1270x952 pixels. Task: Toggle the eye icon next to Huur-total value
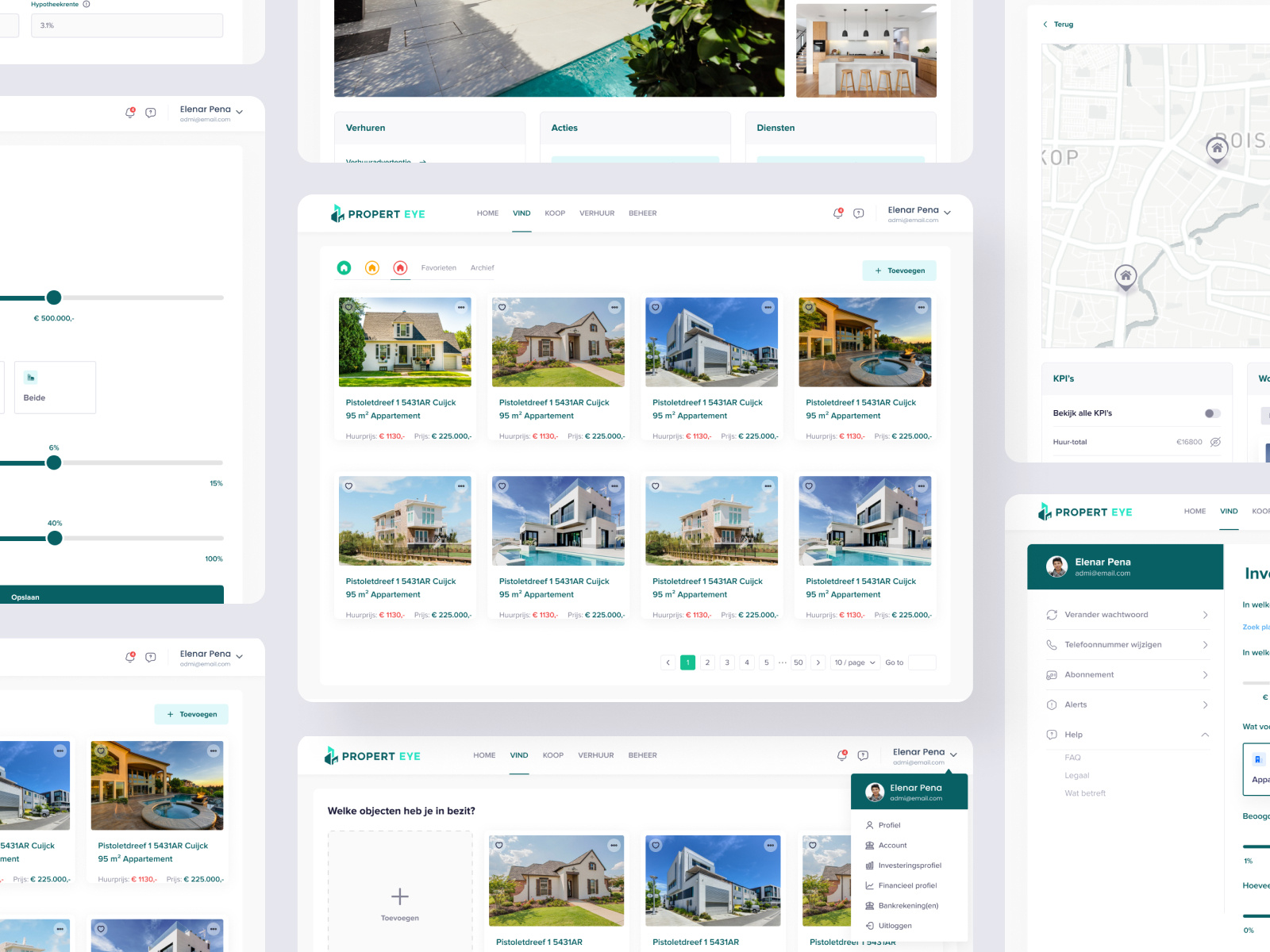pyautogui.click(x=1215, y=442)
